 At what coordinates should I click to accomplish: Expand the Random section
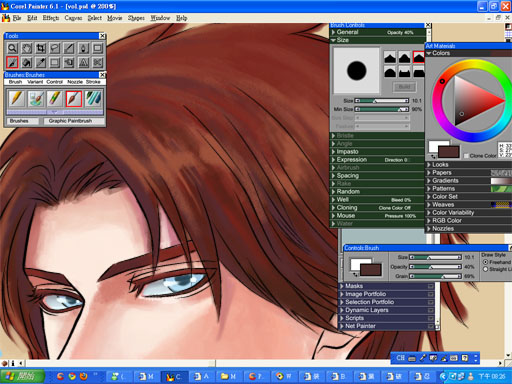coord(333,191)
